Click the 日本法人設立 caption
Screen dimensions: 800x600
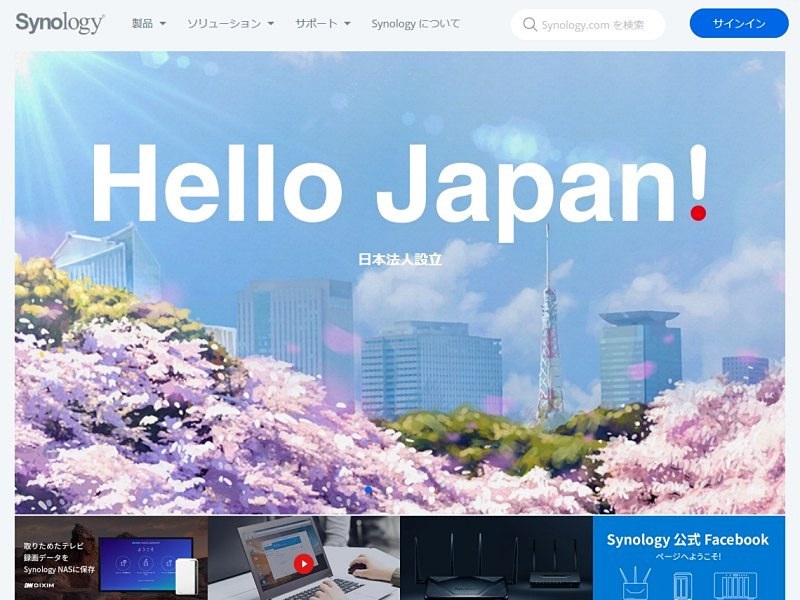(x=399, y=257)
